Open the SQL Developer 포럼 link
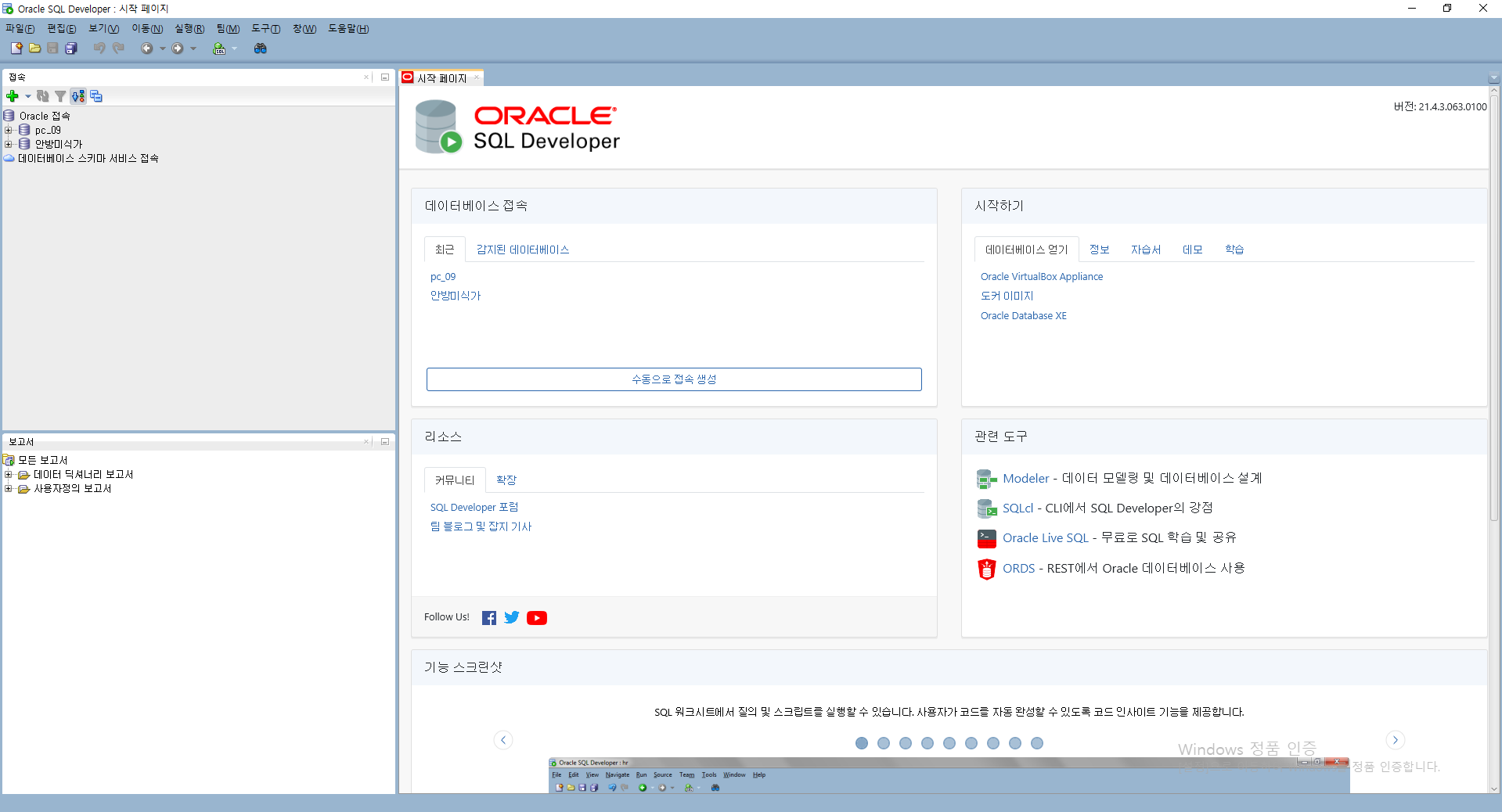The height and width of the screenshot is (812, 1502). [x=474, y=508]
